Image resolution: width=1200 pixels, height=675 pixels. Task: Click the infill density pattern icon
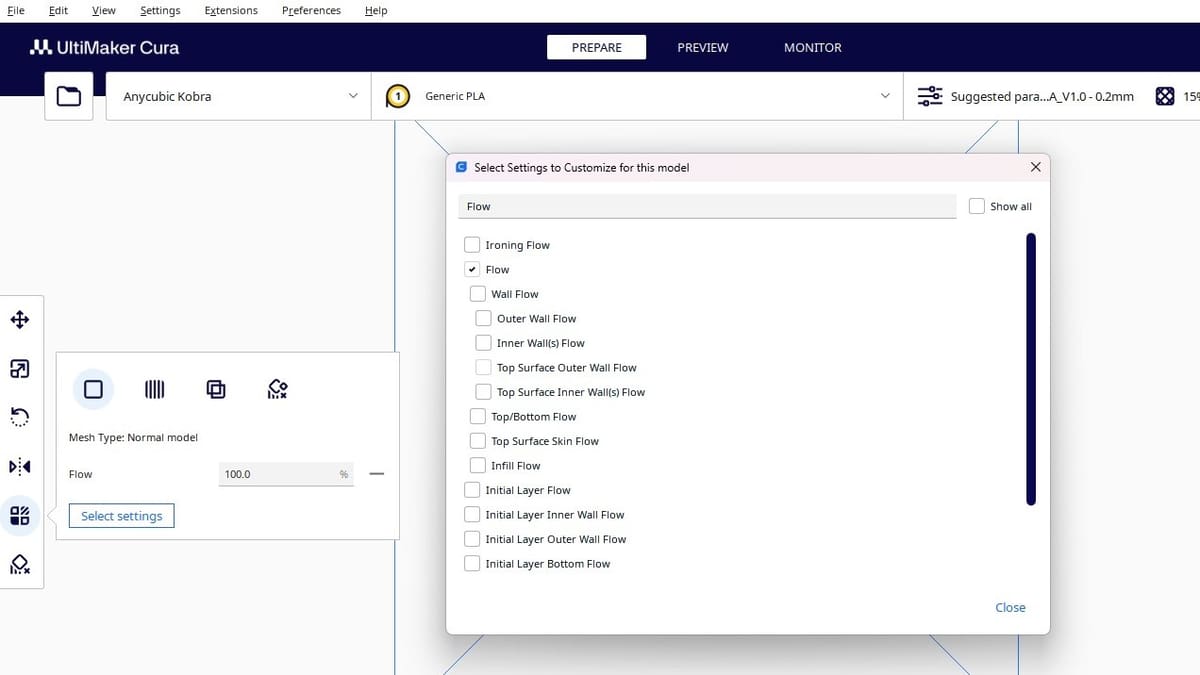[x=1165, y=96]
